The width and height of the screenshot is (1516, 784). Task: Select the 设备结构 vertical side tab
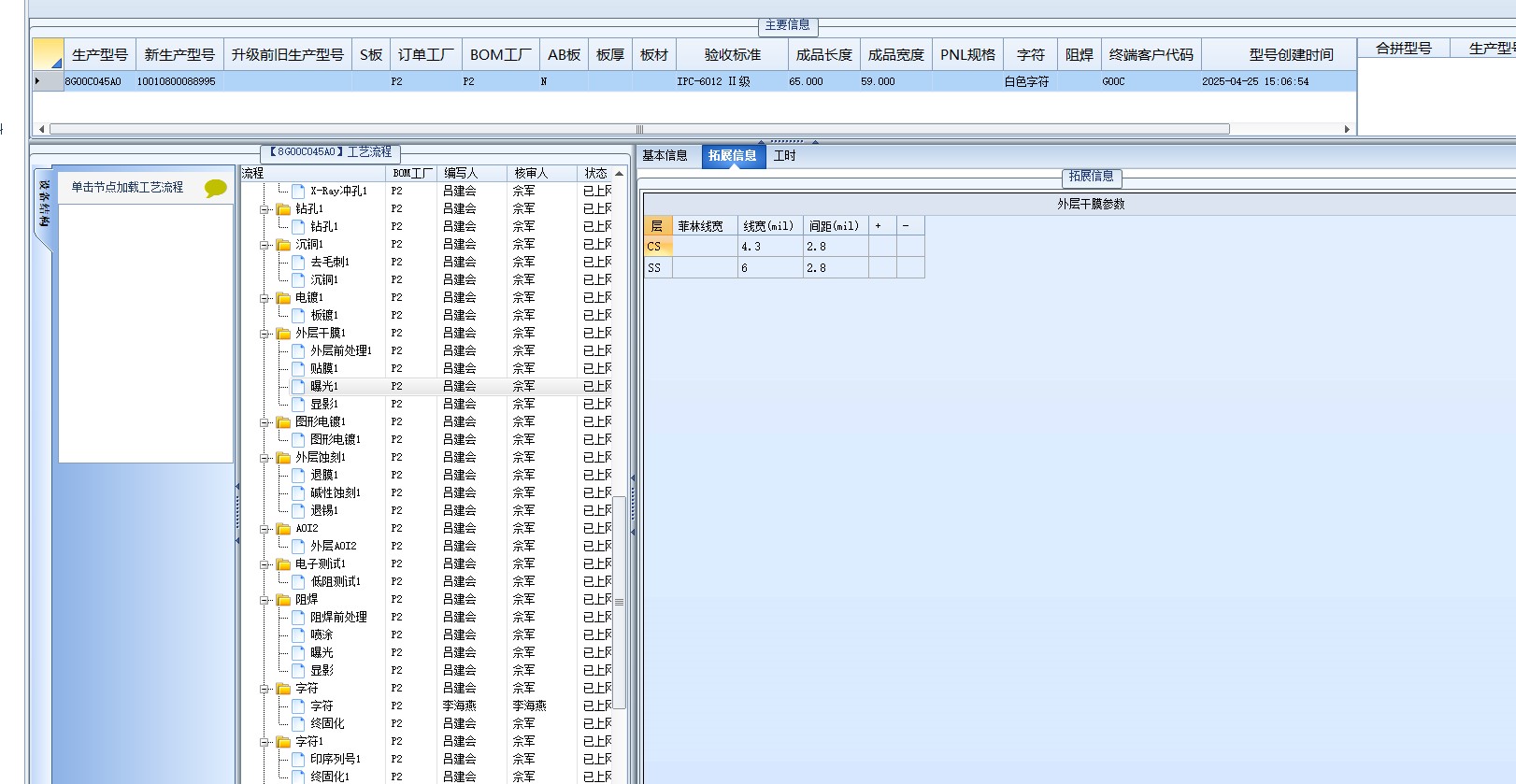pyautogui.click(x=45, y=206)
